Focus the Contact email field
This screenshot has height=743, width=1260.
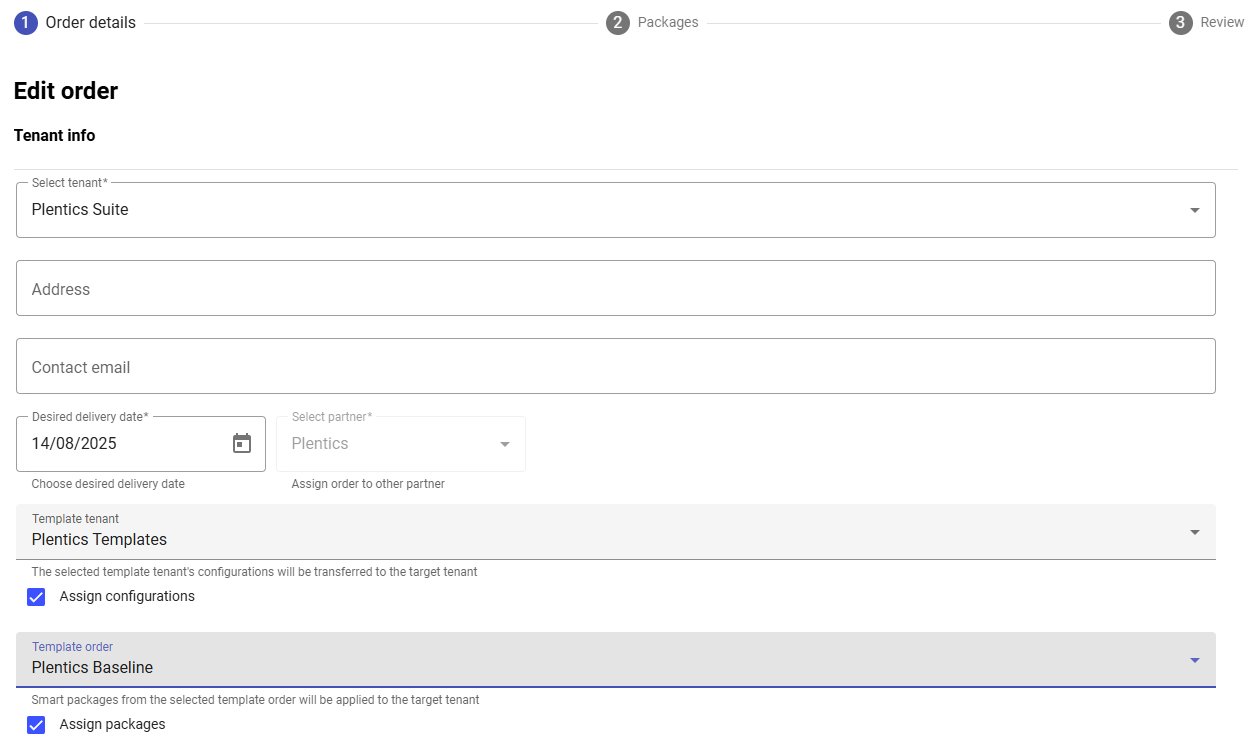coord(616,366)
